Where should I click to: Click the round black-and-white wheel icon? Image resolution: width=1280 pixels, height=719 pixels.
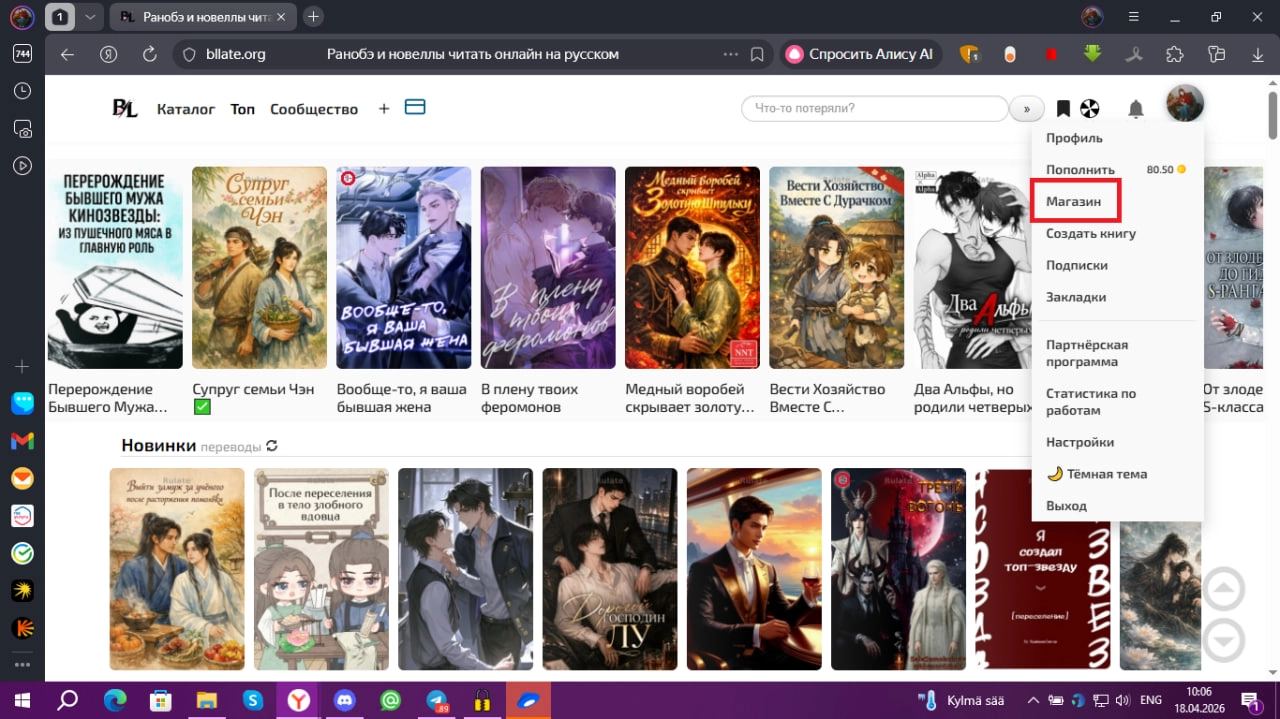[x=1089, y=109]
